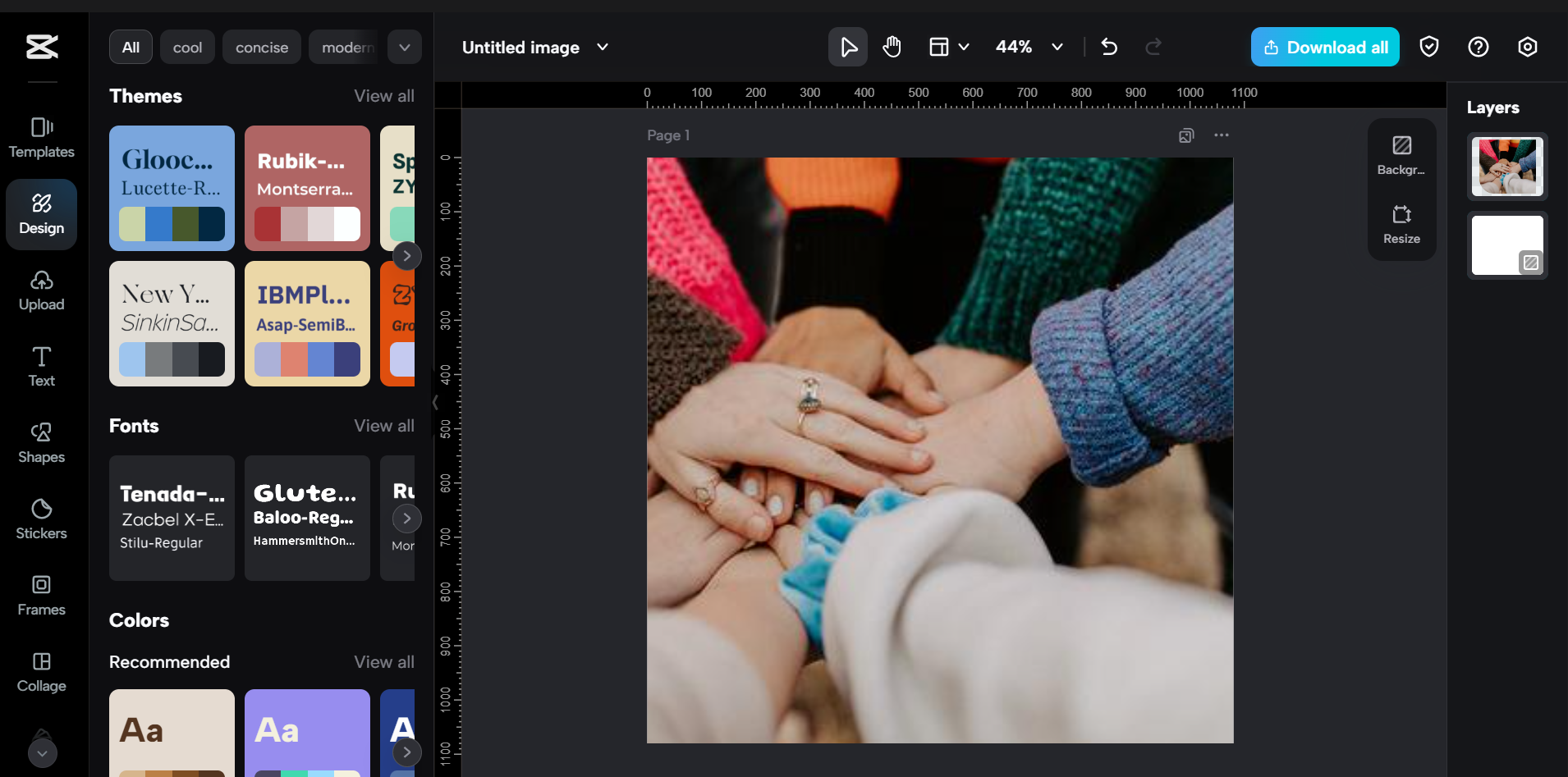
Task: Switch to the Design tab
Action: pyautogui.click(x=41, y=214)
